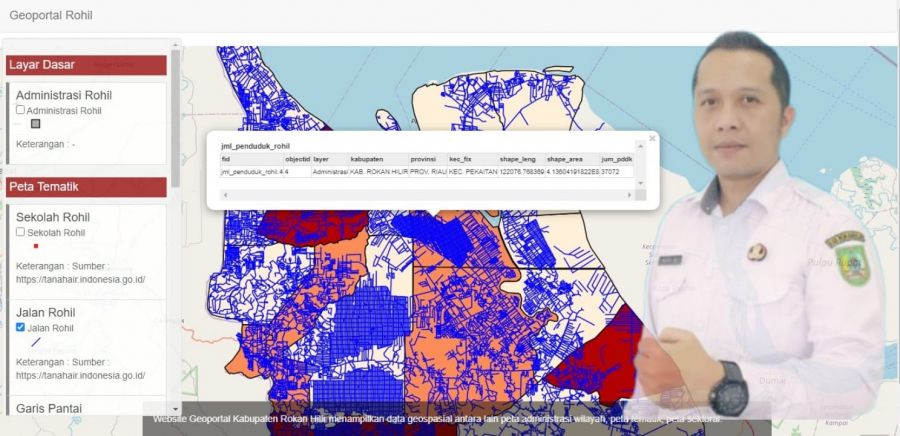This screenshot has height=436, width=900.
Task: Click cell 'KEC. PEKAITAN'
Action: [473, 172]
